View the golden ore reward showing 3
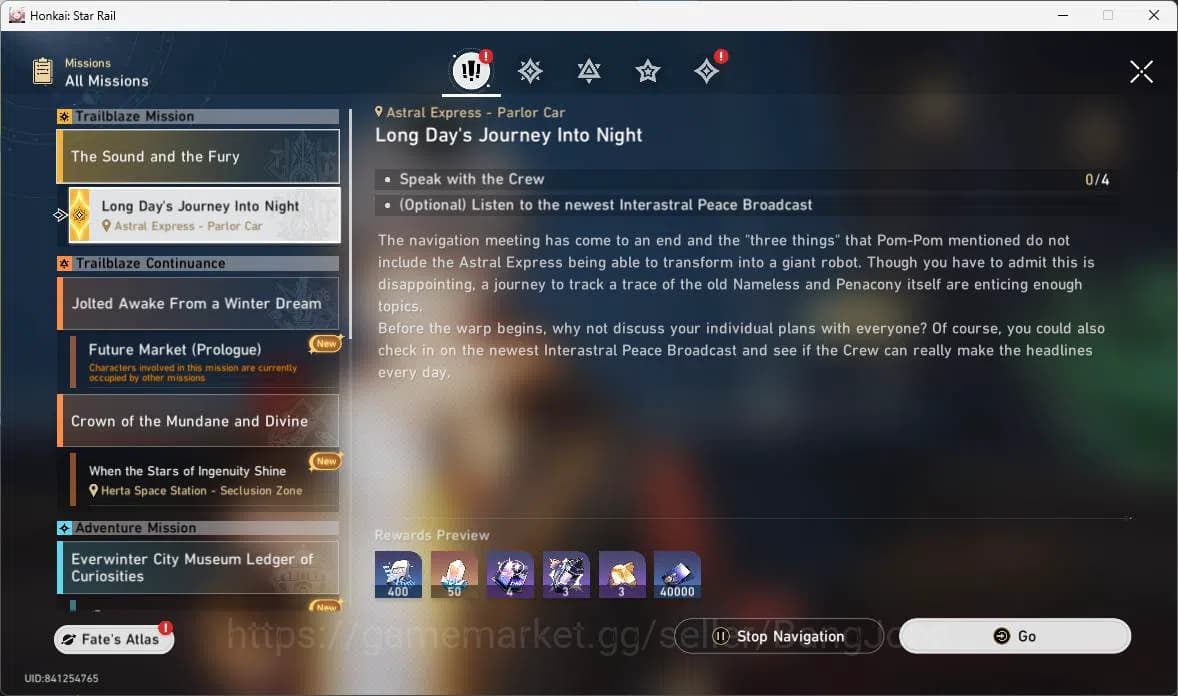This screenshot has width=1178, height=696. pyautogui.click(x=622, y=575)
